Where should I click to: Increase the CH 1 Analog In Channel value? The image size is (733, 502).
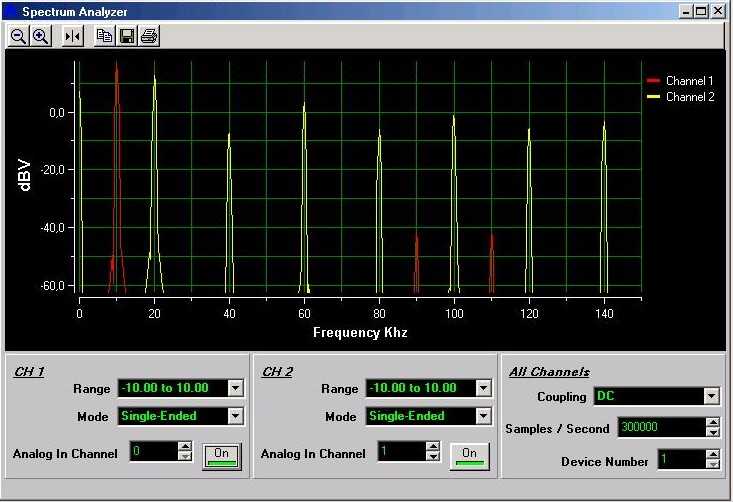[x=186, y=446]
